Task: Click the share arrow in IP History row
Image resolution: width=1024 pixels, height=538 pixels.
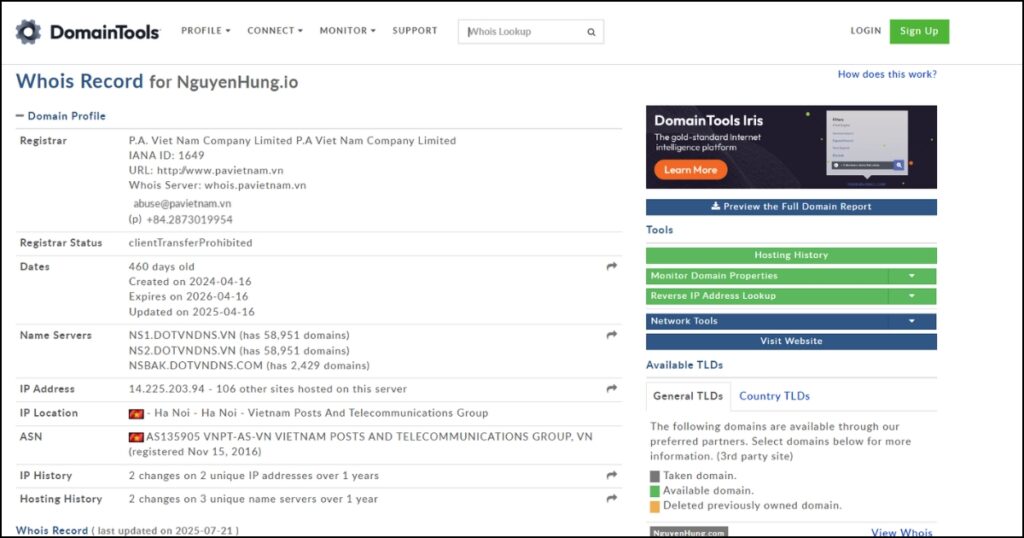Action: [x=611, y=475]
